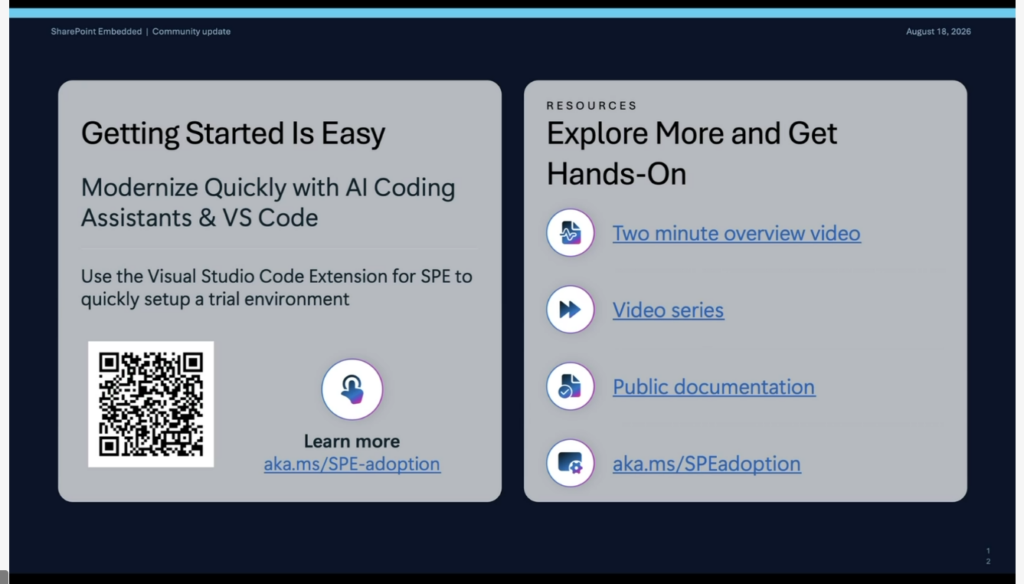The image size is (1024, 584).
Task: Click the 'SharePoint Embedded | Community update' header text
Action: coord(140,31)
